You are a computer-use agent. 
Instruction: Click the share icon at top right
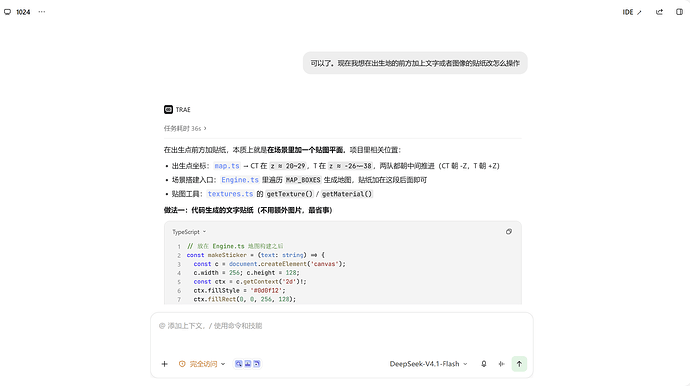(659, 12)
